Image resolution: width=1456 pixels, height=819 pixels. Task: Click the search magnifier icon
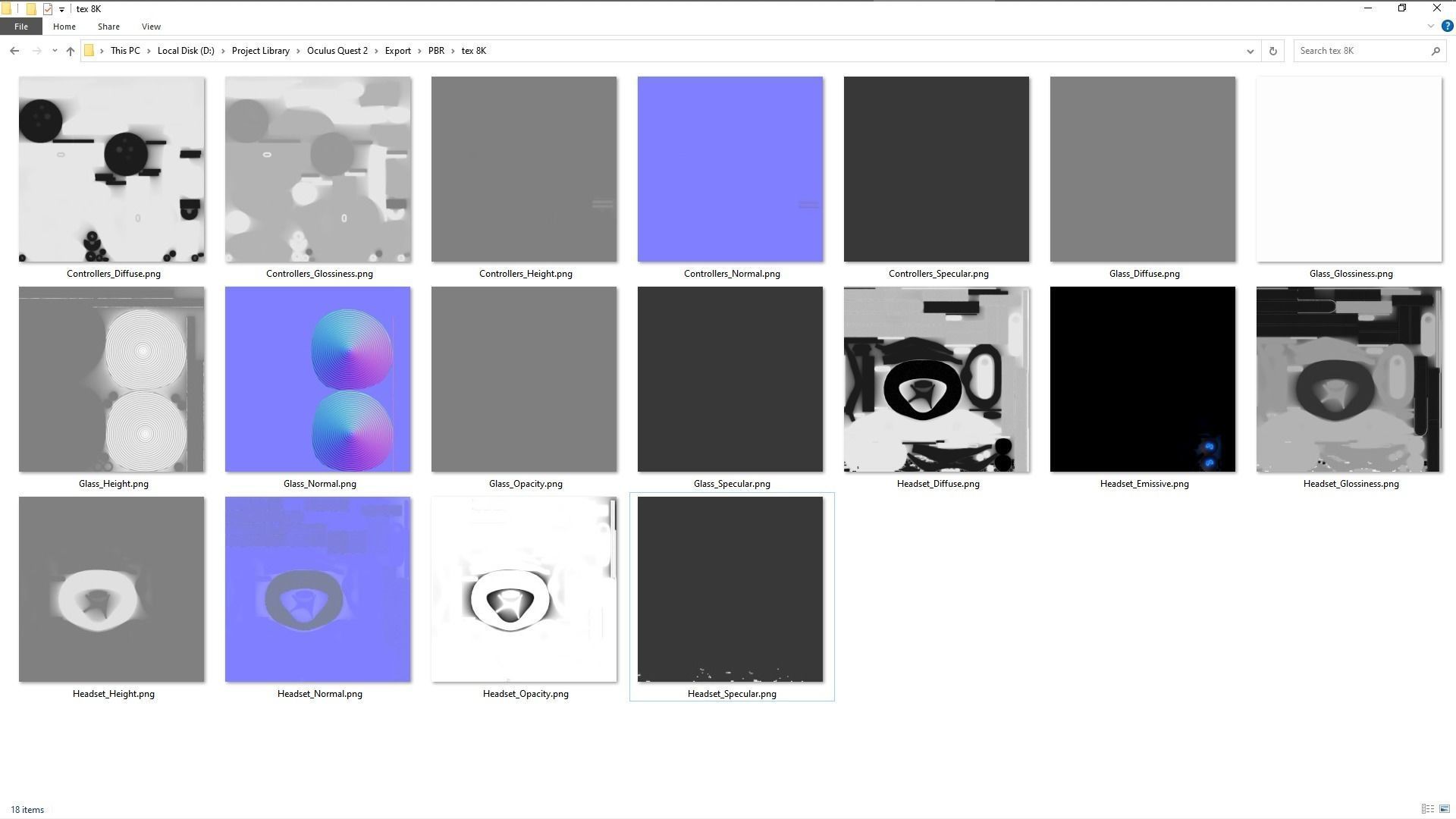(1435, 51)
